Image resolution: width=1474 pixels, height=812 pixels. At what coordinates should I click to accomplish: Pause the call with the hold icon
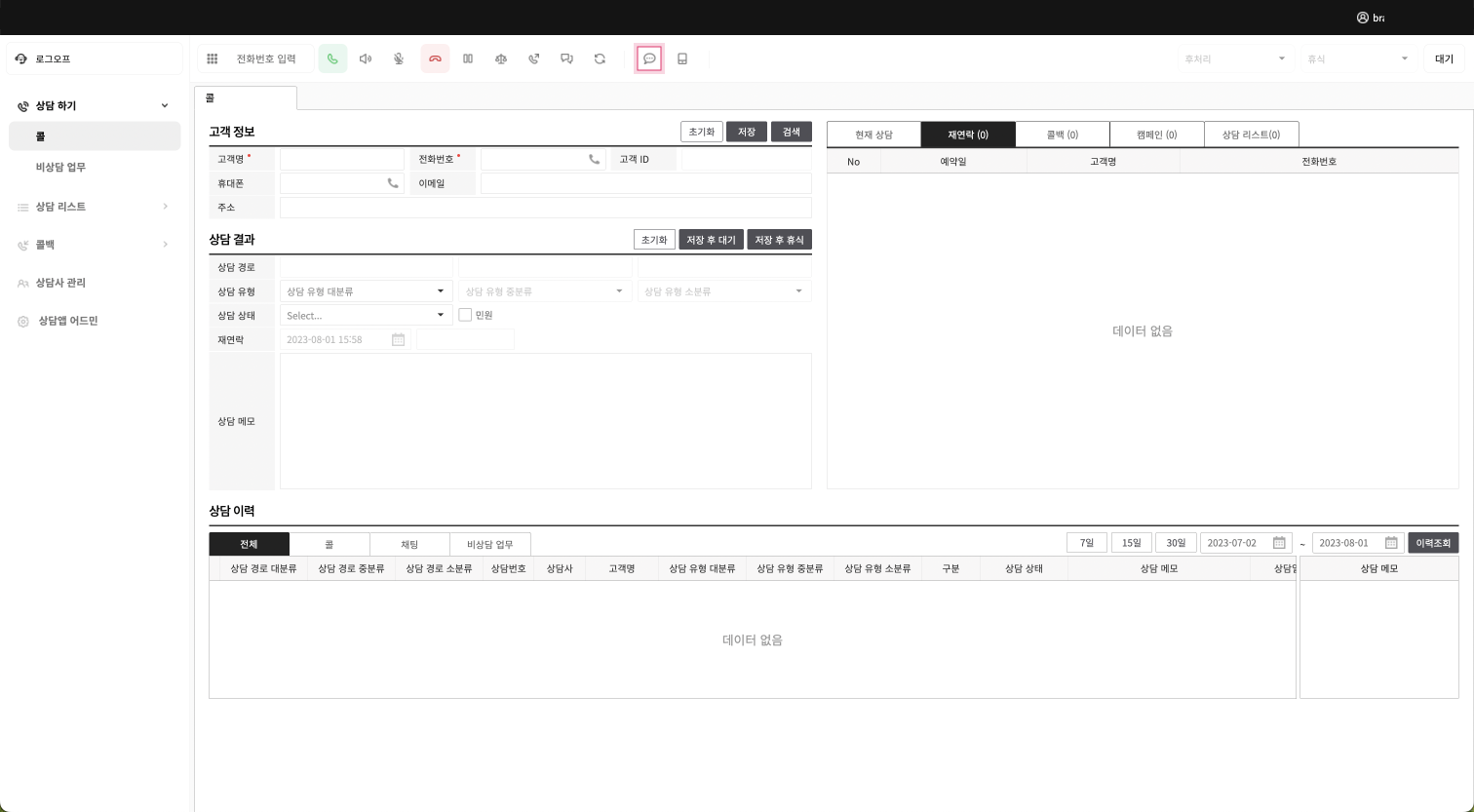(468, 58)
